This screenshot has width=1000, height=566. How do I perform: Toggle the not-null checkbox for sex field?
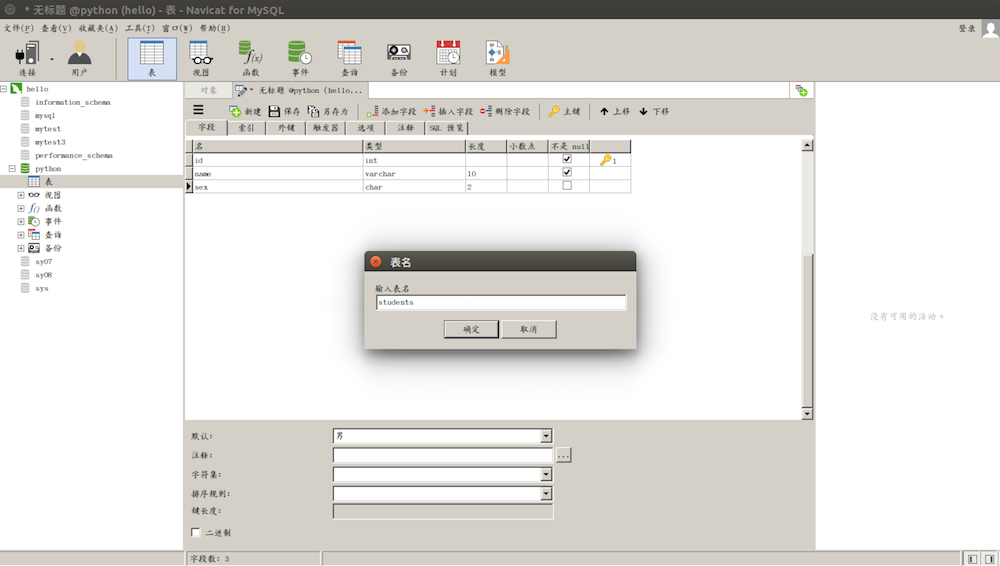[x=567, y=186]
